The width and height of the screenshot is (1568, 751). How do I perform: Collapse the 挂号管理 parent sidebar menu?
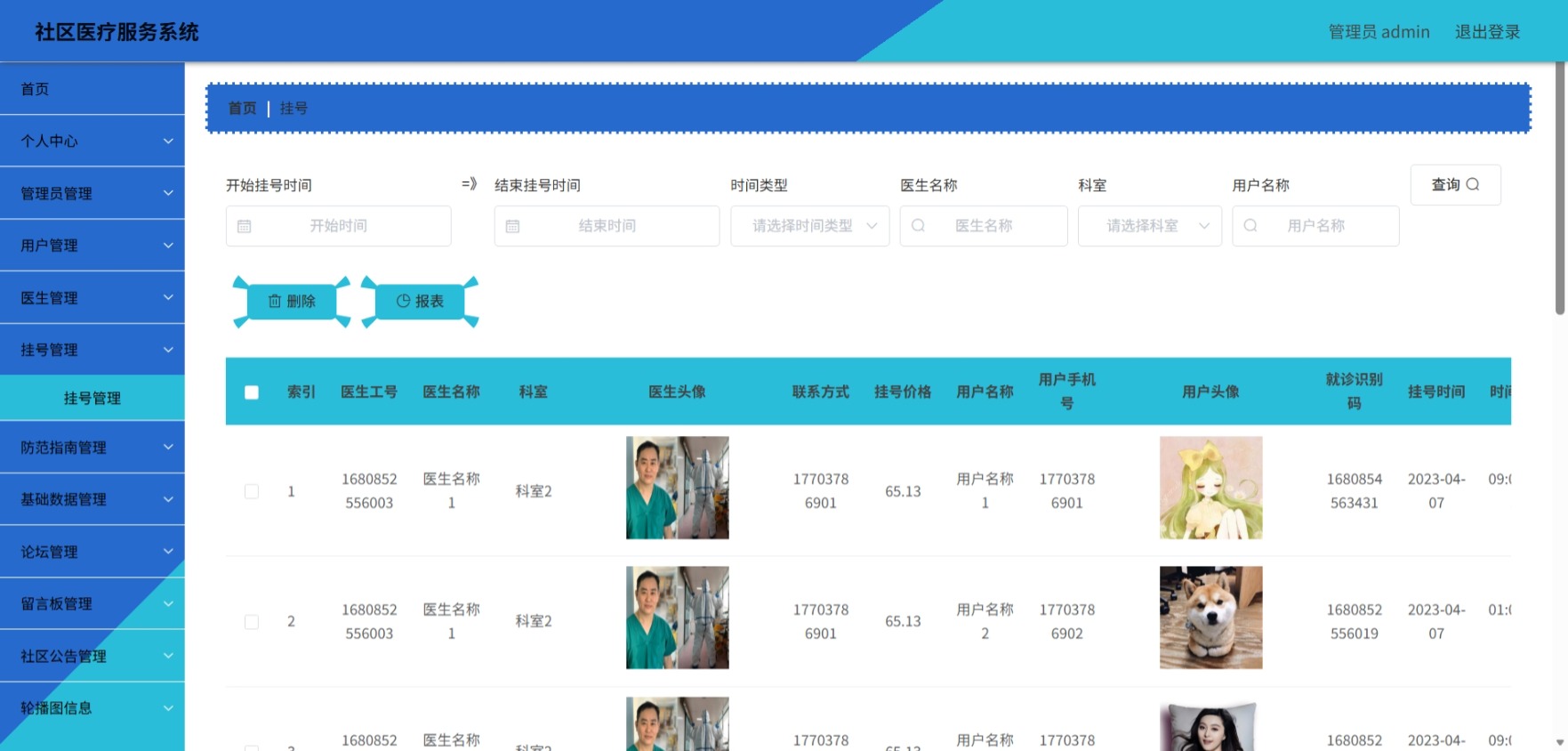(92, 350)
